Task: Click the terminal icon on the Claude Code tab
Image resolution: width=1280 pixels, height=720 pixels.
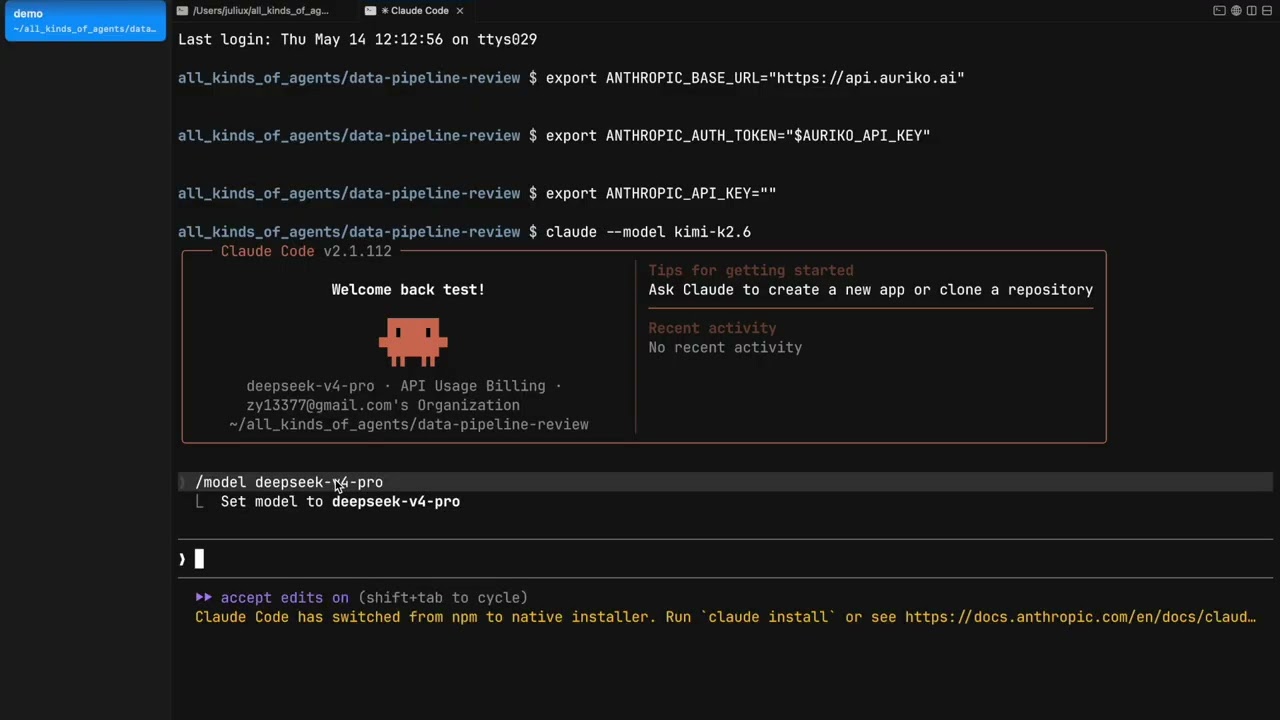Action: point(371,11)
